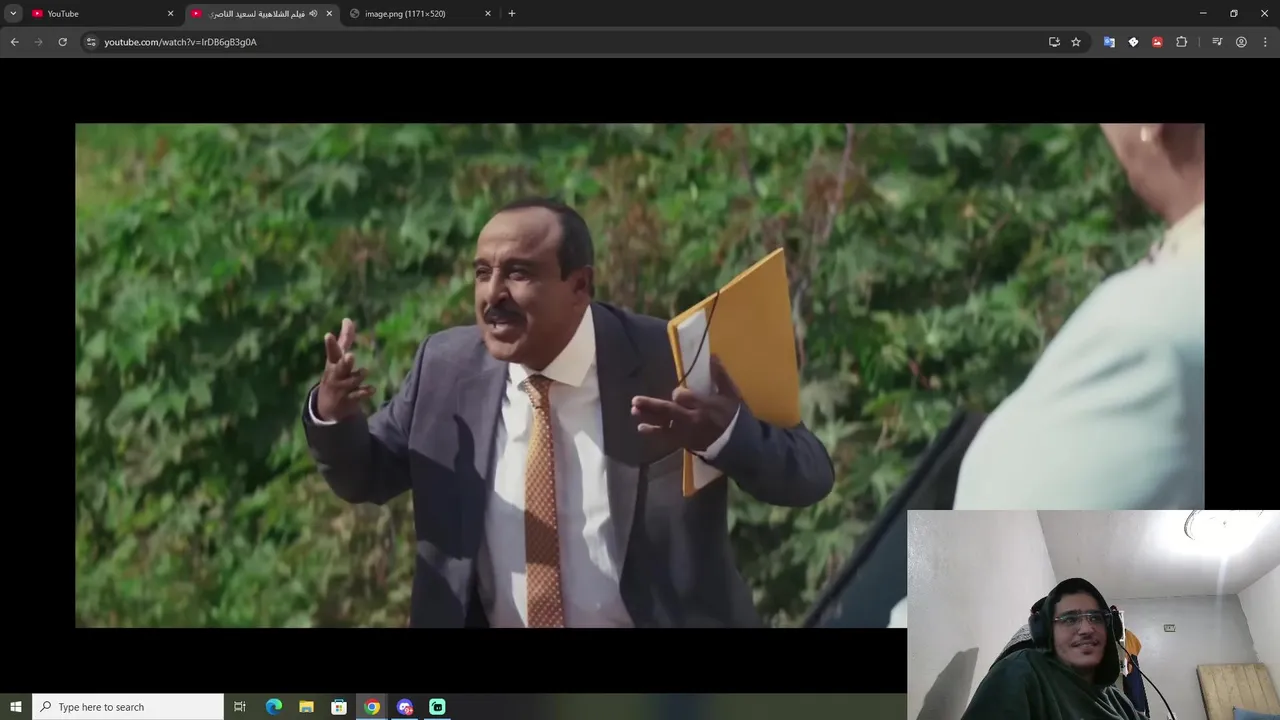Bookmark this page with the star icon
This screenshot has width=1280, height=720.
(1076, 42)
